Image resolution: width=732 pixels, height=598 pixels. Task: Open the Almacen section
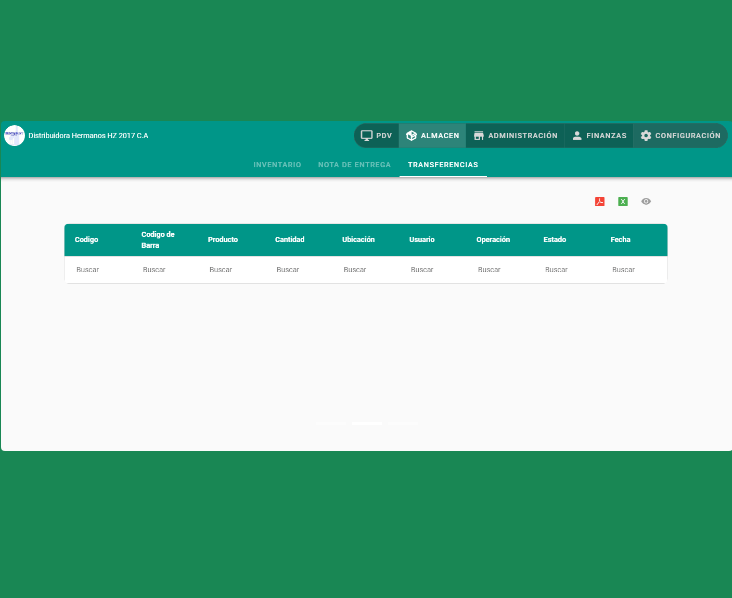pos(433,135)
